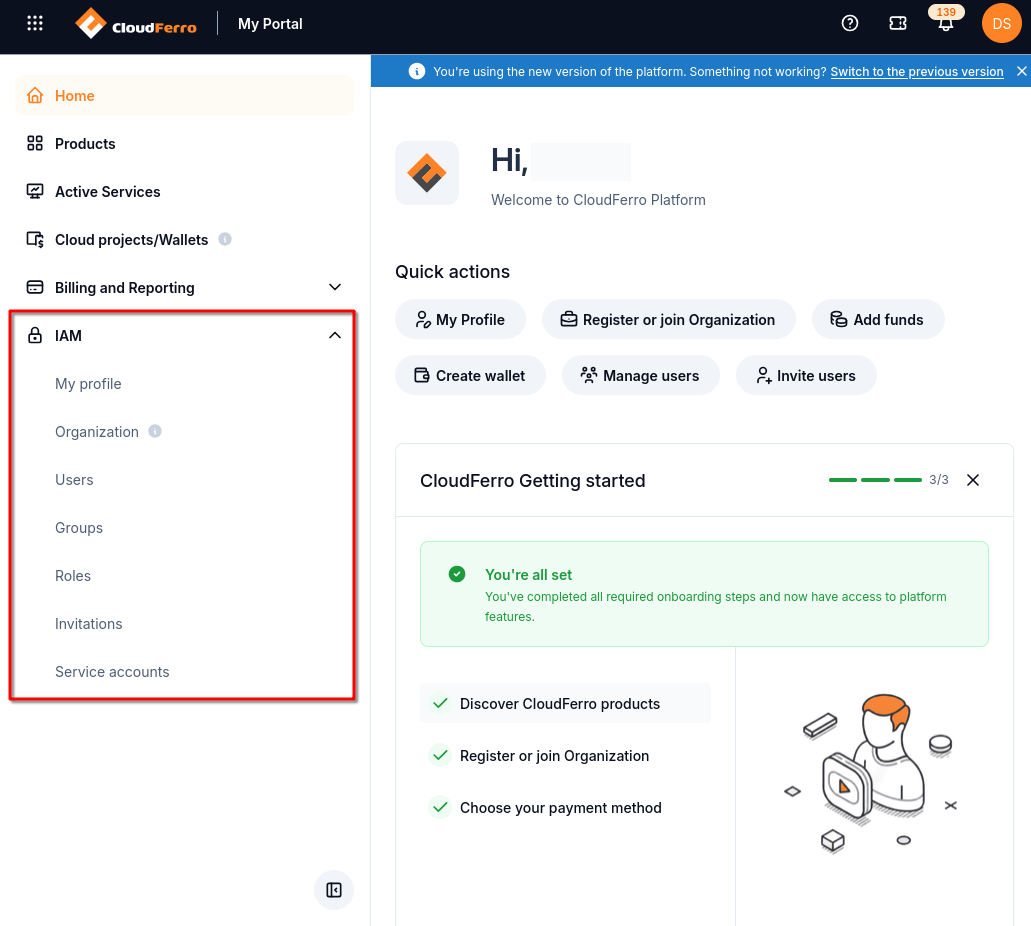
Task: Click the CloudFerro tile icon beside greeting
Action: click(427, 173)
